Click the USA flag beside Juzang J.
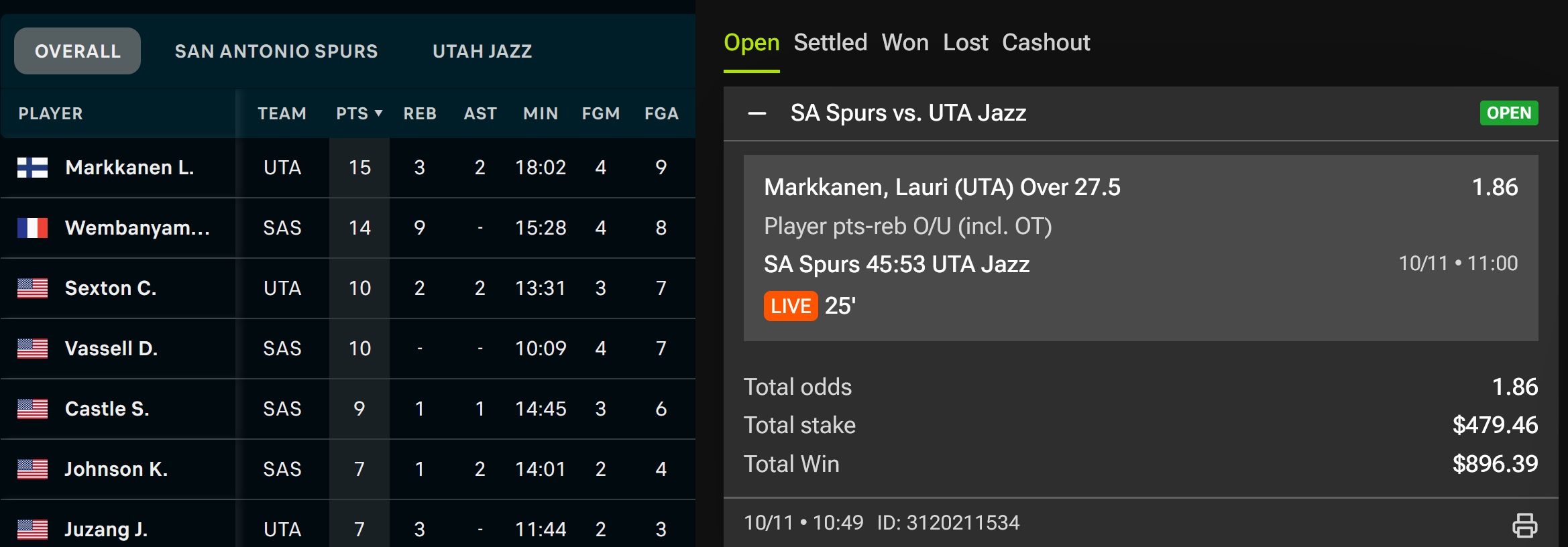The image size is (1568, 547). point(32,530)
